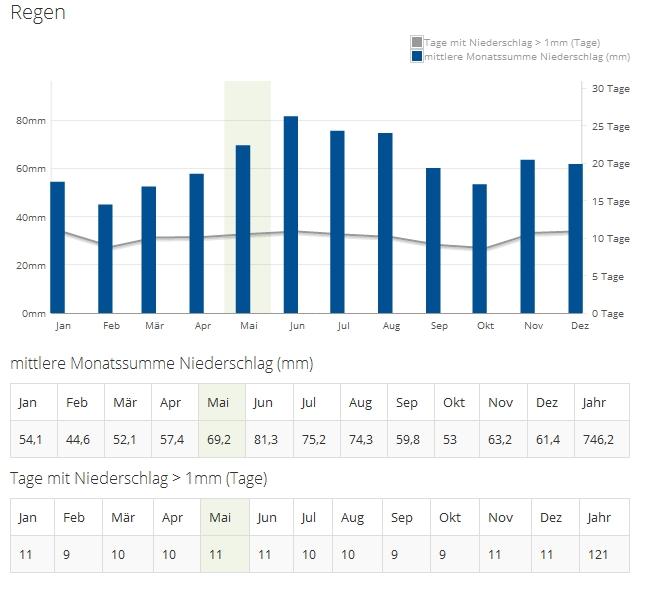Click the gray line point above April
The image size is (662, 590).
197,237
